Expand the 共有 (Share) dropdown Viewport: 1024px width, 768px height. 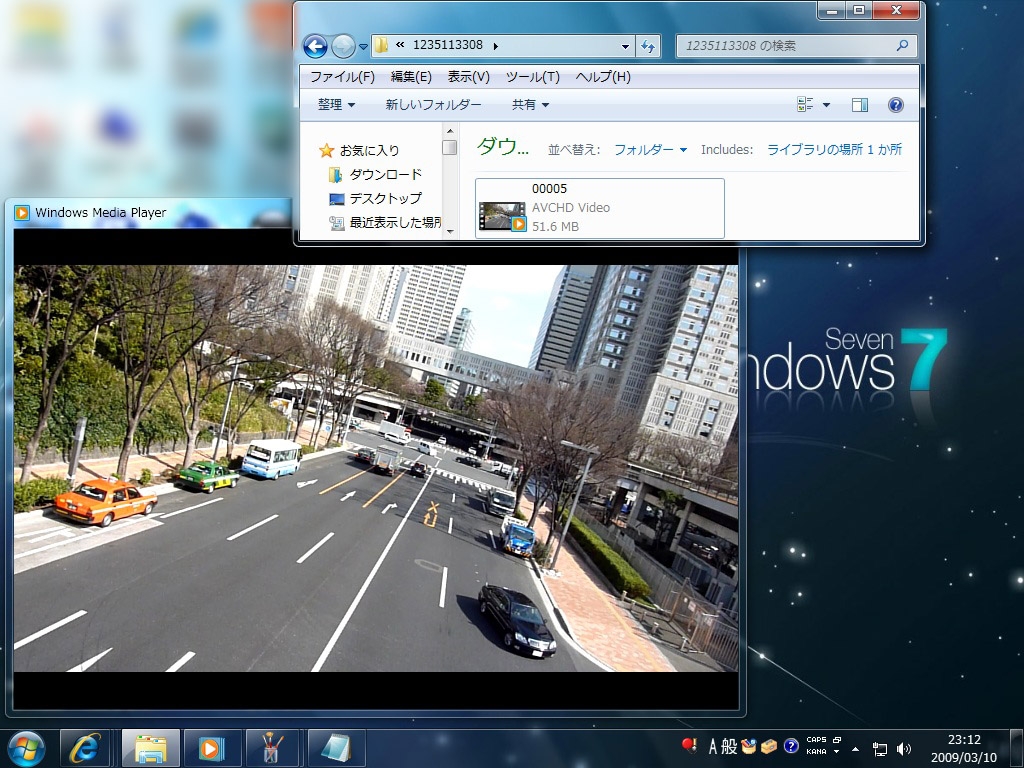point(530,105)
